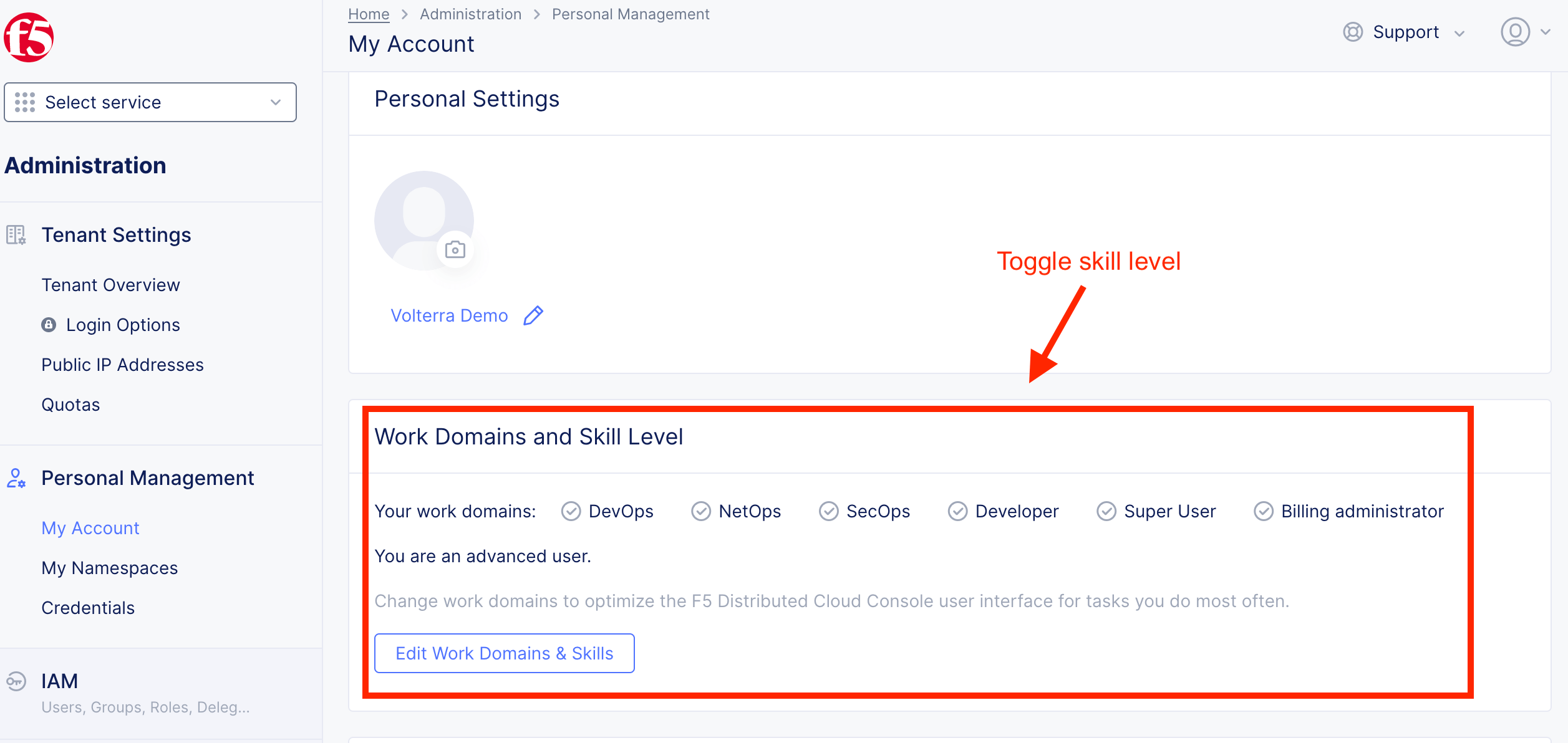Click the Support lifebuoy icon
The image size is (1568, 743).
coord(1352,32)
